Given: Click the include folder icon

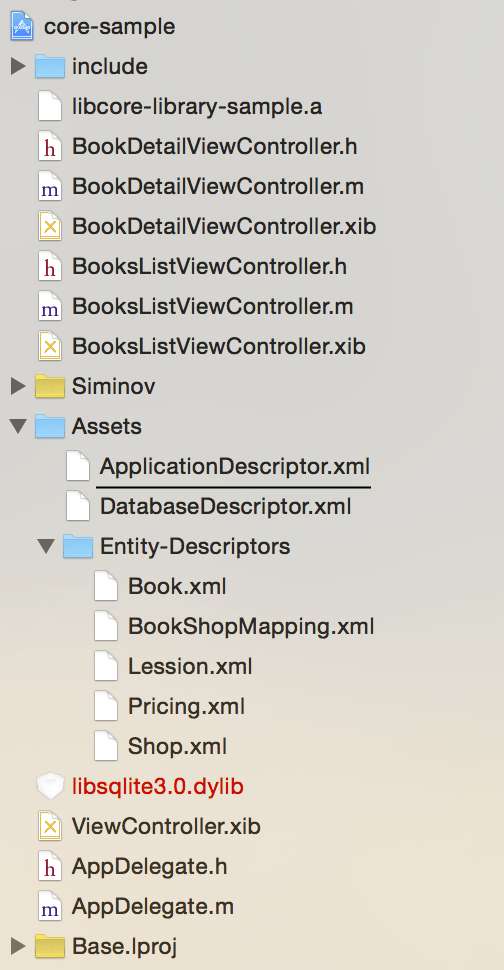Looking at the screenshot, I should (50, 66).
